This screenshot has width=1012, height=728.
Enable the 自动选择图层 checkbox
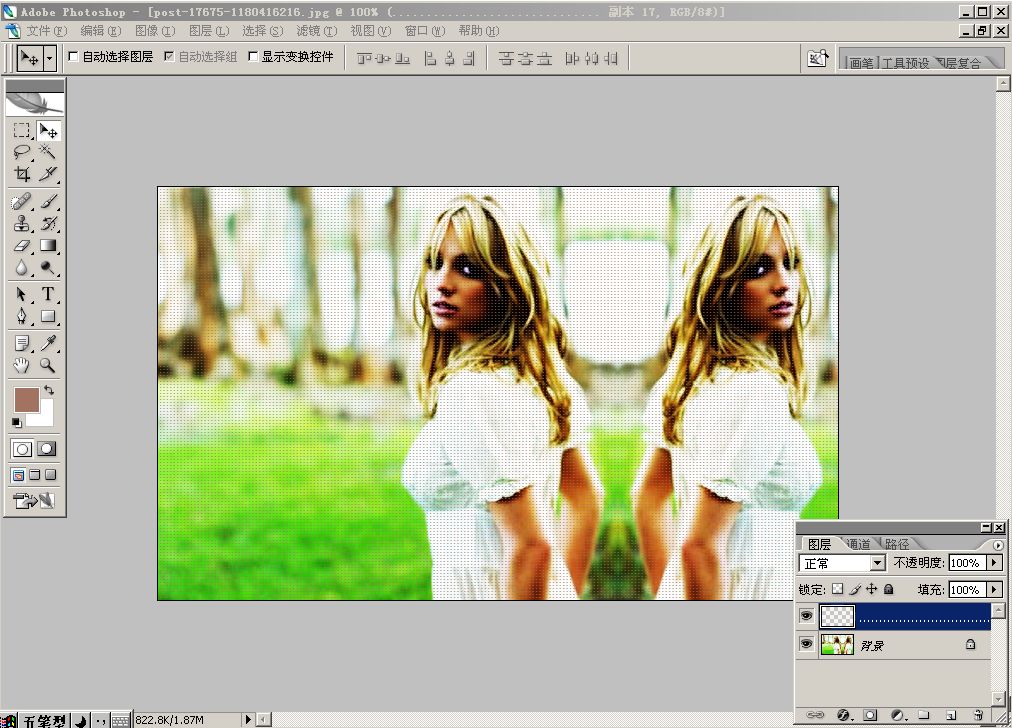pos(73,57)
